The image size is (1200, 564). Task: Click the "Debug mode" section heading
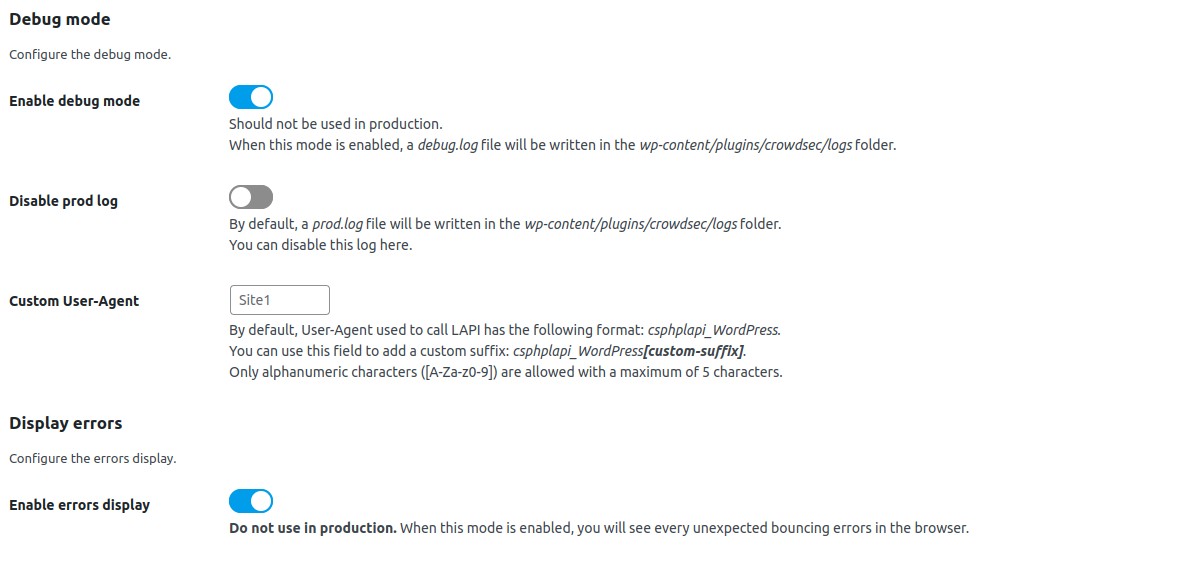[60, 19]
